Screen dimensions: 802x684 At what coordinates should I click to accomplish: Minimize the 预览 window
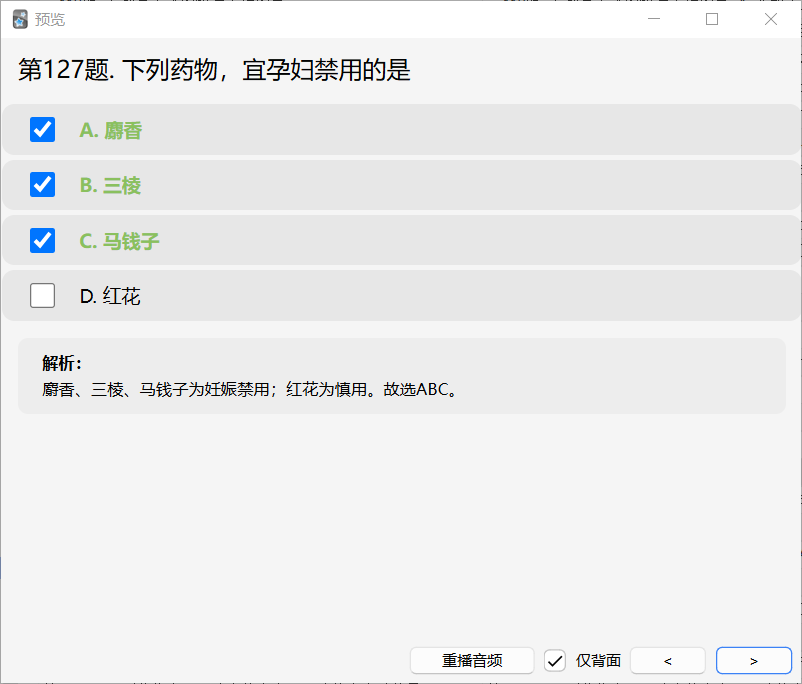(x=654, y=19)
